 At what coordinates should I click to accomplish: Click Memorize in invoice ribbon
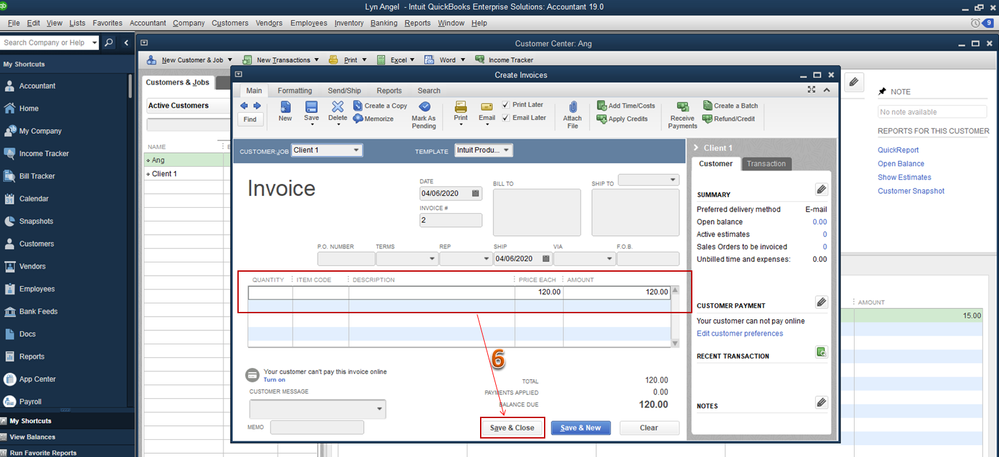click(373, 119)
